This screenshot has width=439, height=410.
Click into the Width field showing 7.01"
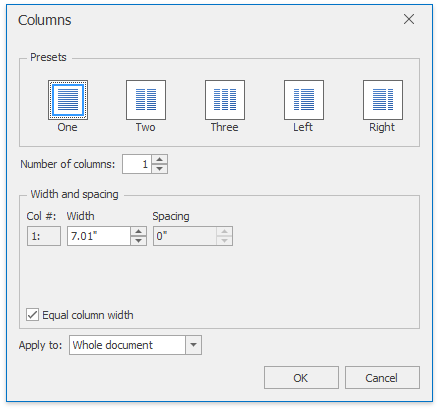pyautogui.click(x=99, y=236)
